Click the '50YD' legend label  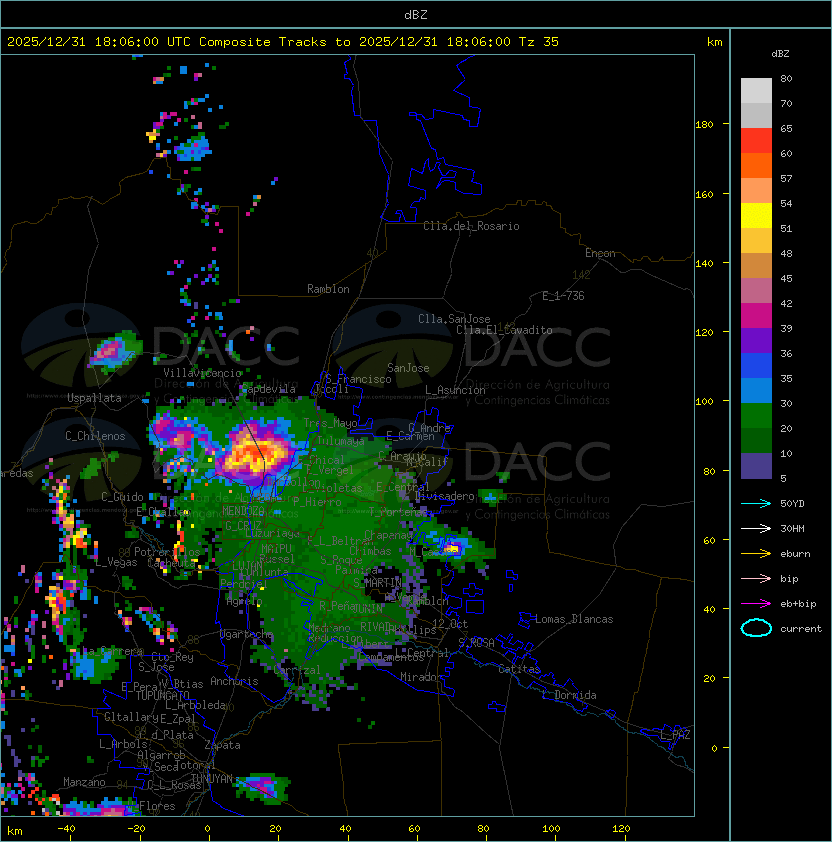(792, 503)
